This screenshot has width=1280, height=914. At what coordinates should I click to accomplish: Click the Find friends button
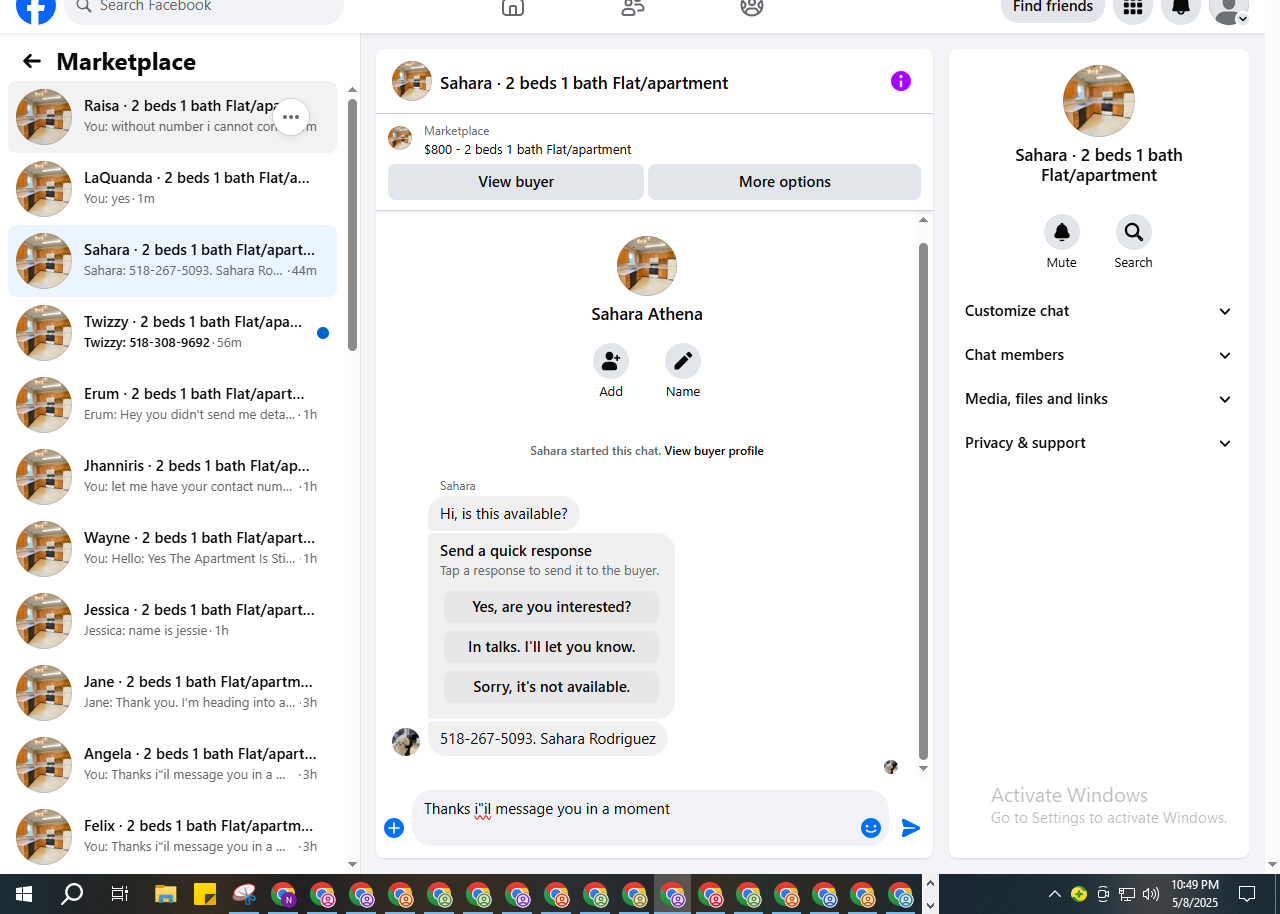tap(1053, 8)
